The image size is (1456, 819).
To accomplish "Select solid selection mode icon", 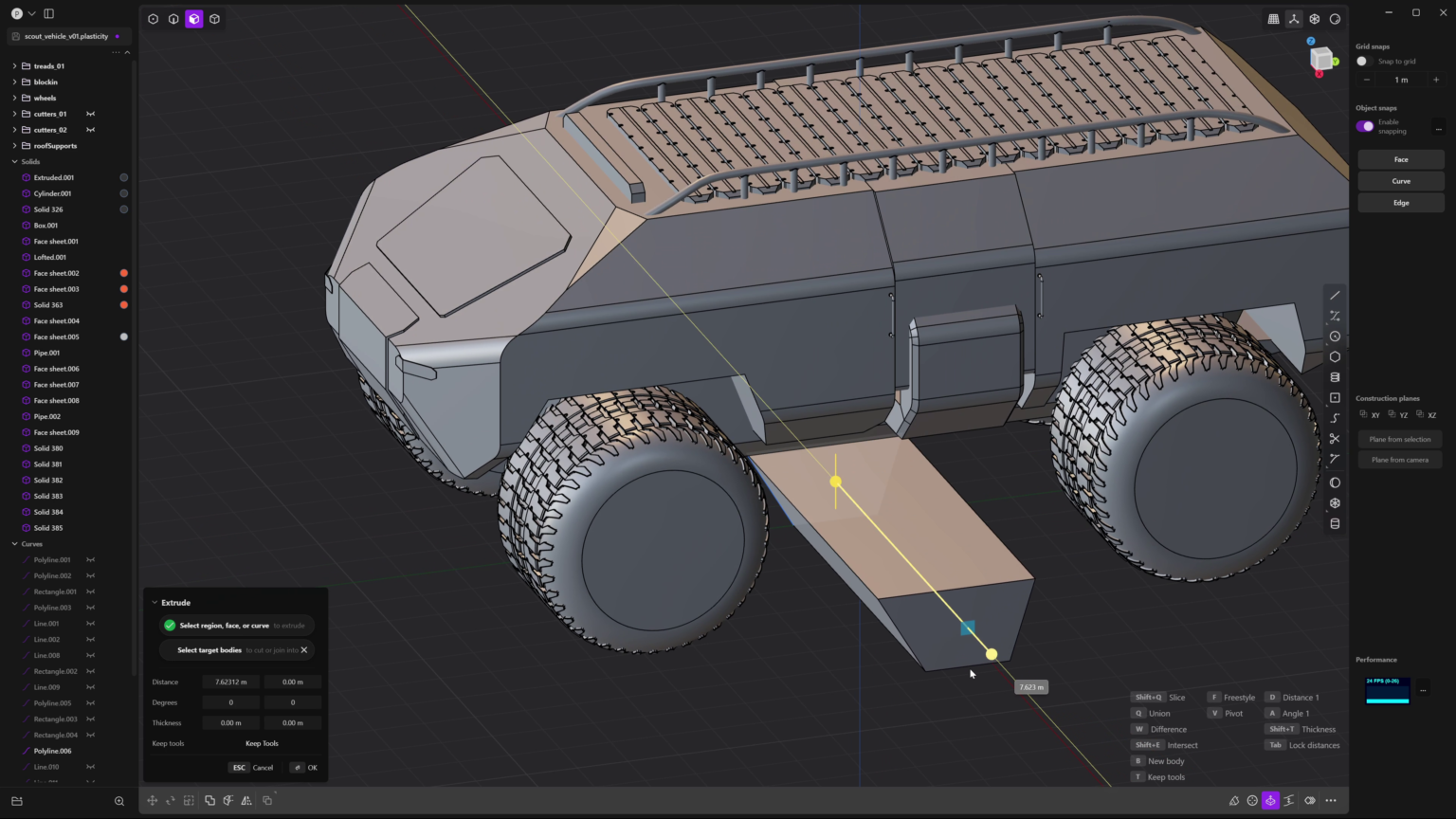I will tap(215, 19).
